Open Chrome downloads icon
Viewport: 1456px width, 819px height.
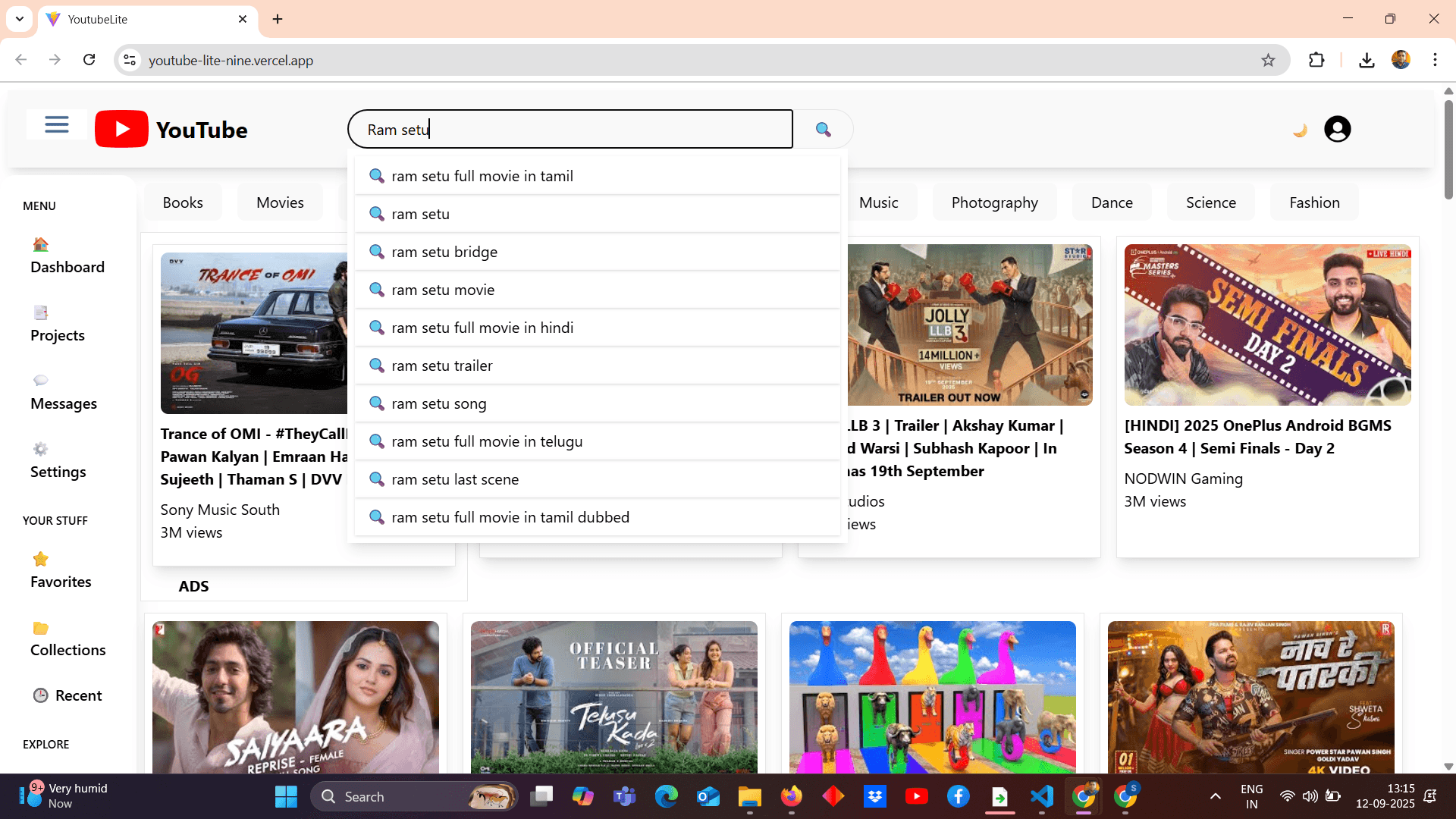1367,60
